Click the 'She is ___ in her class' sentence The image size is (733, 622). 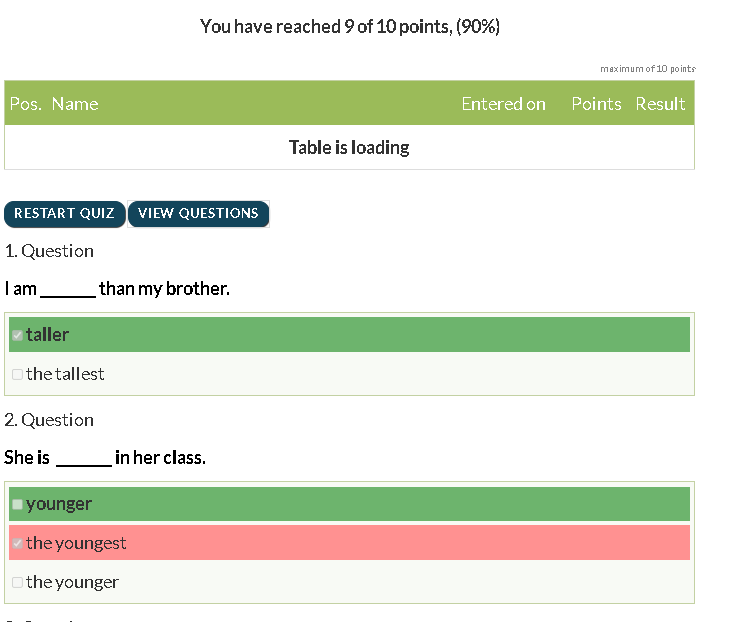(x=105, y=458)
